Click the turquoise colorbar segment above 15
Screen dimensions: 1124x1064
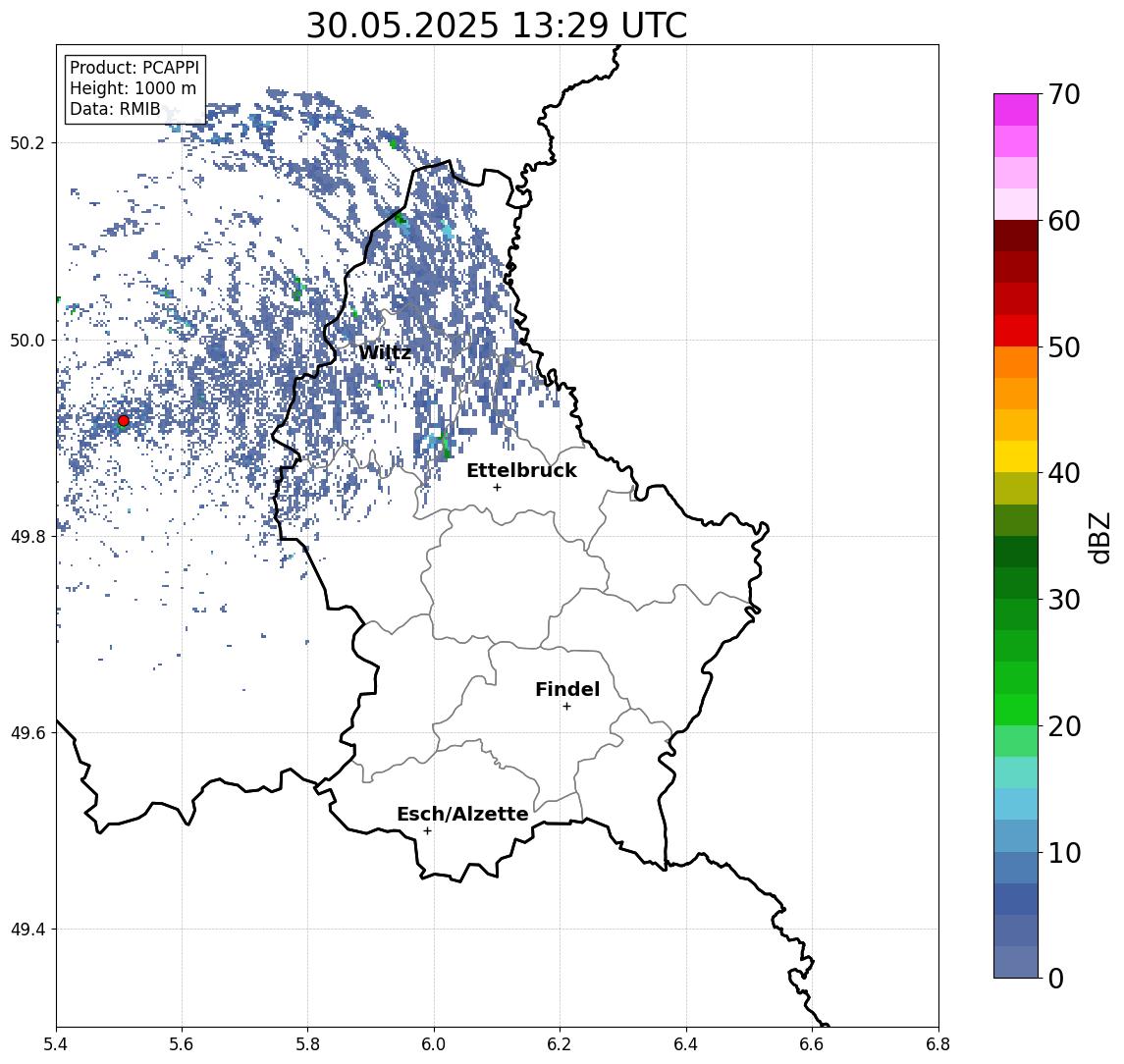(x=1016, y=772)
